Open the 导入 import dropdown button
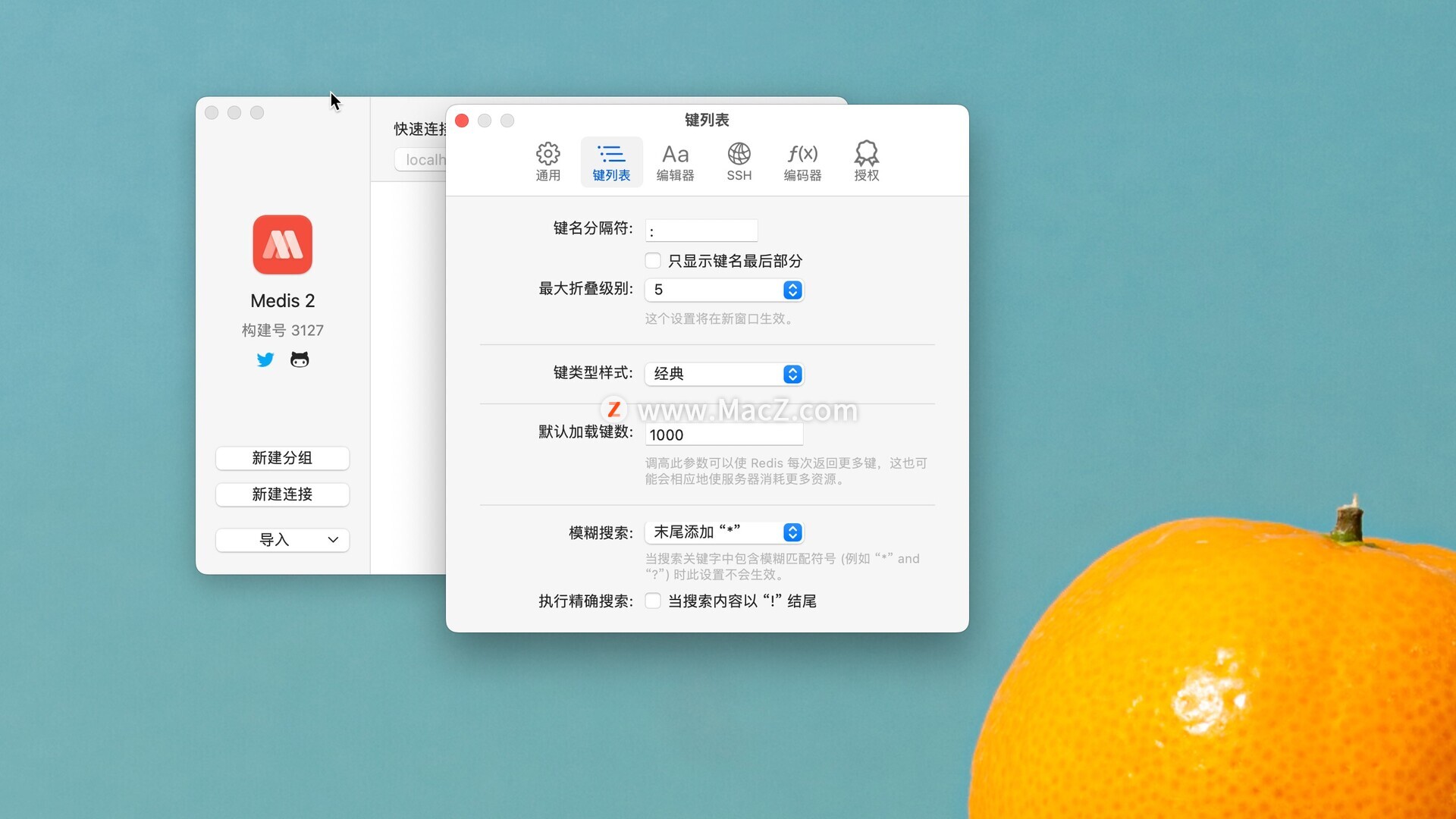This screenshot has height=819, width=1456. pyautogui.click(x=282, y=540)
